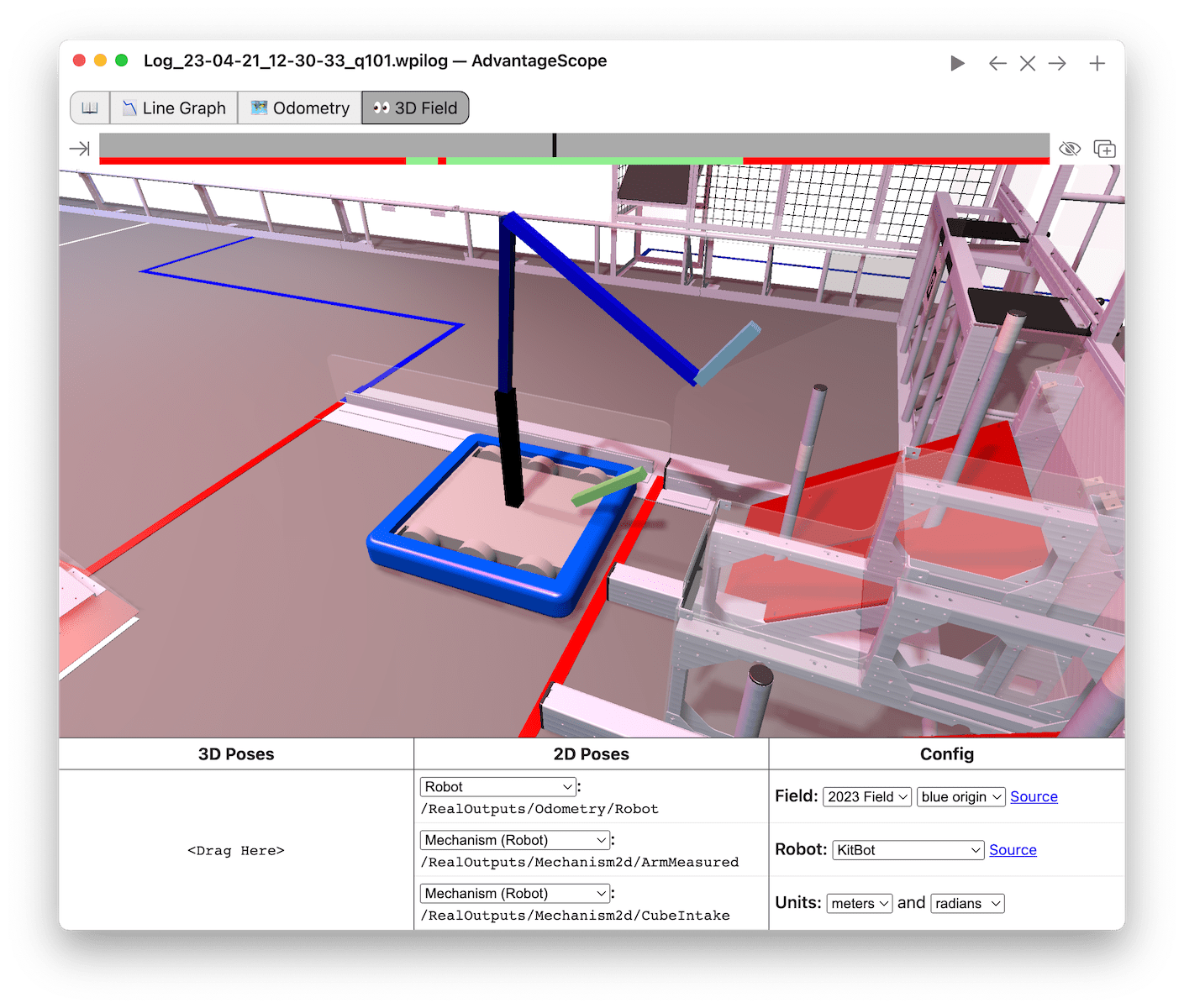This screenshot has width=1184, height=1008.
Task: Toggle the controls visibility eye icon
Action: pyautogui.click(x=1069, y=150)
